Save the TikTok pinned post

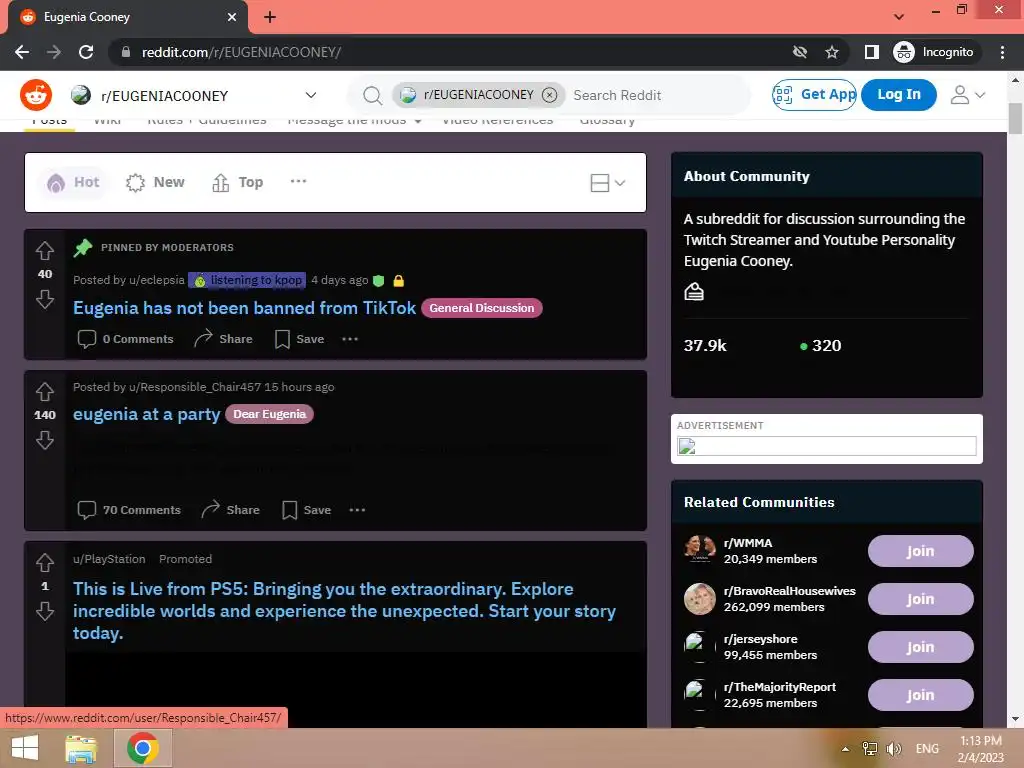299,339
